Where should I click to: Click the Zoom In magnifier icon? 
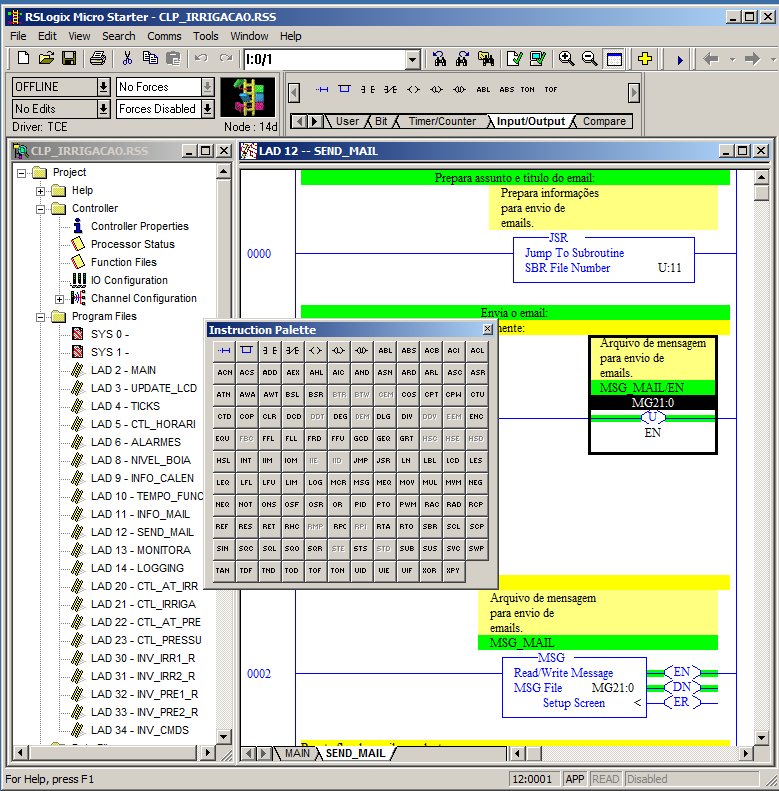tap(566, 59)
